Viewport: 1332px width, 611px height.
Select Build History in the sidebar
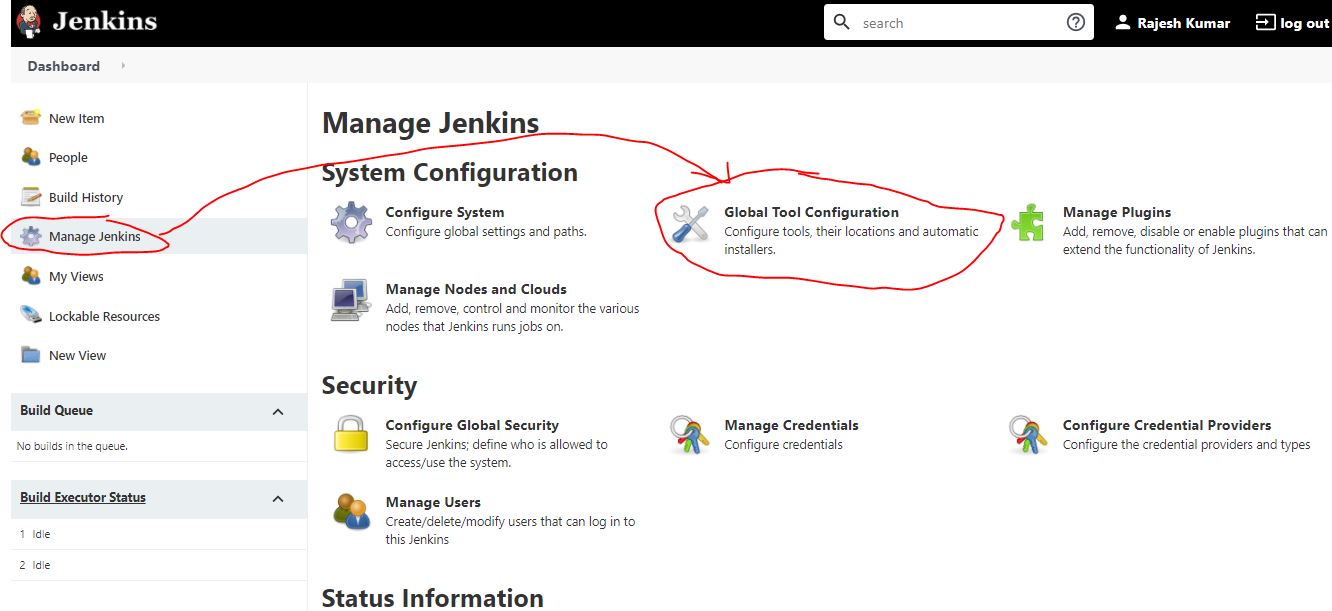tap(85, 197)
